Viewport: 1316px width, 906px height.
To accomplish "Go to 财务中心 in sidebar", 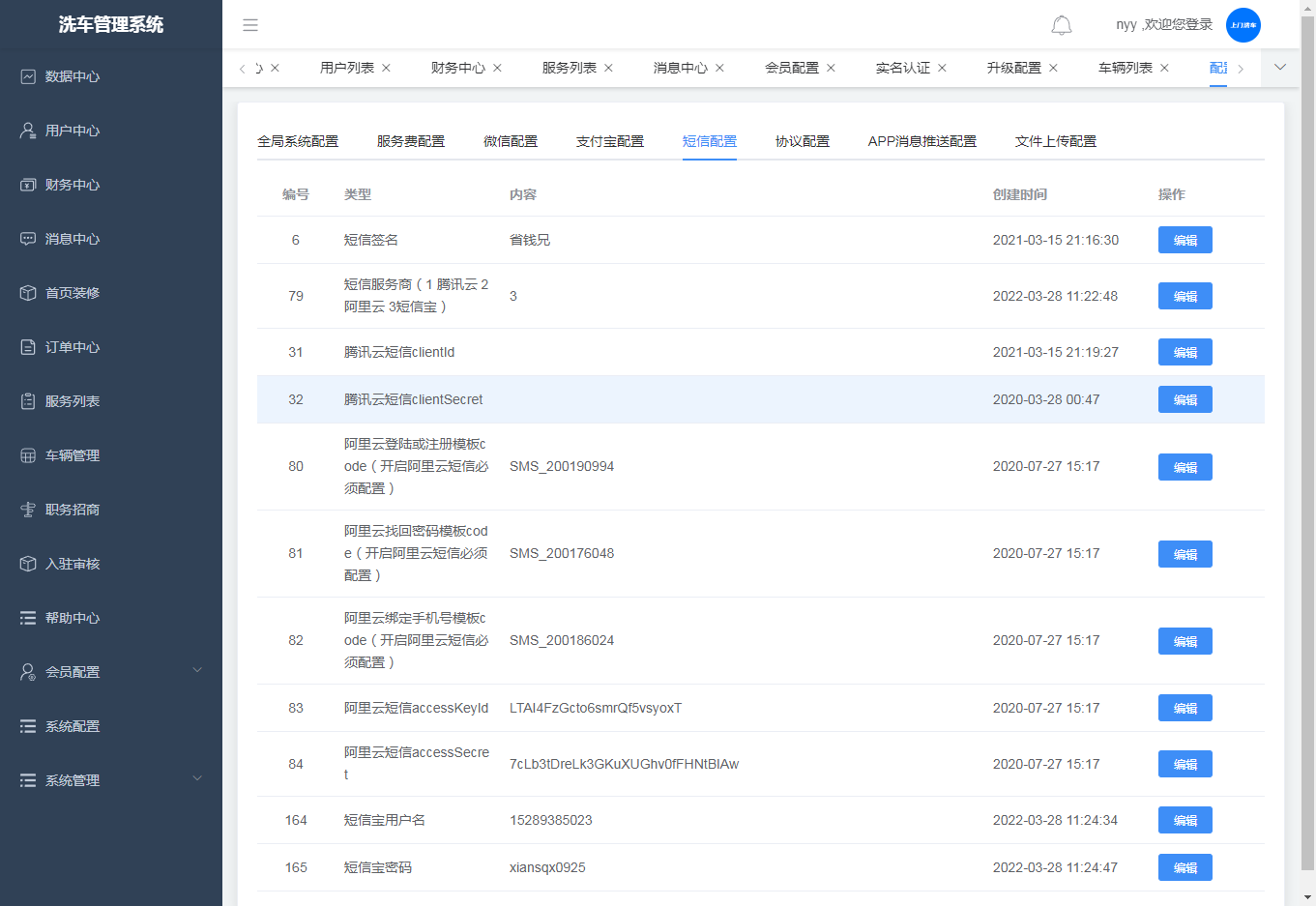I will point(73,185).
